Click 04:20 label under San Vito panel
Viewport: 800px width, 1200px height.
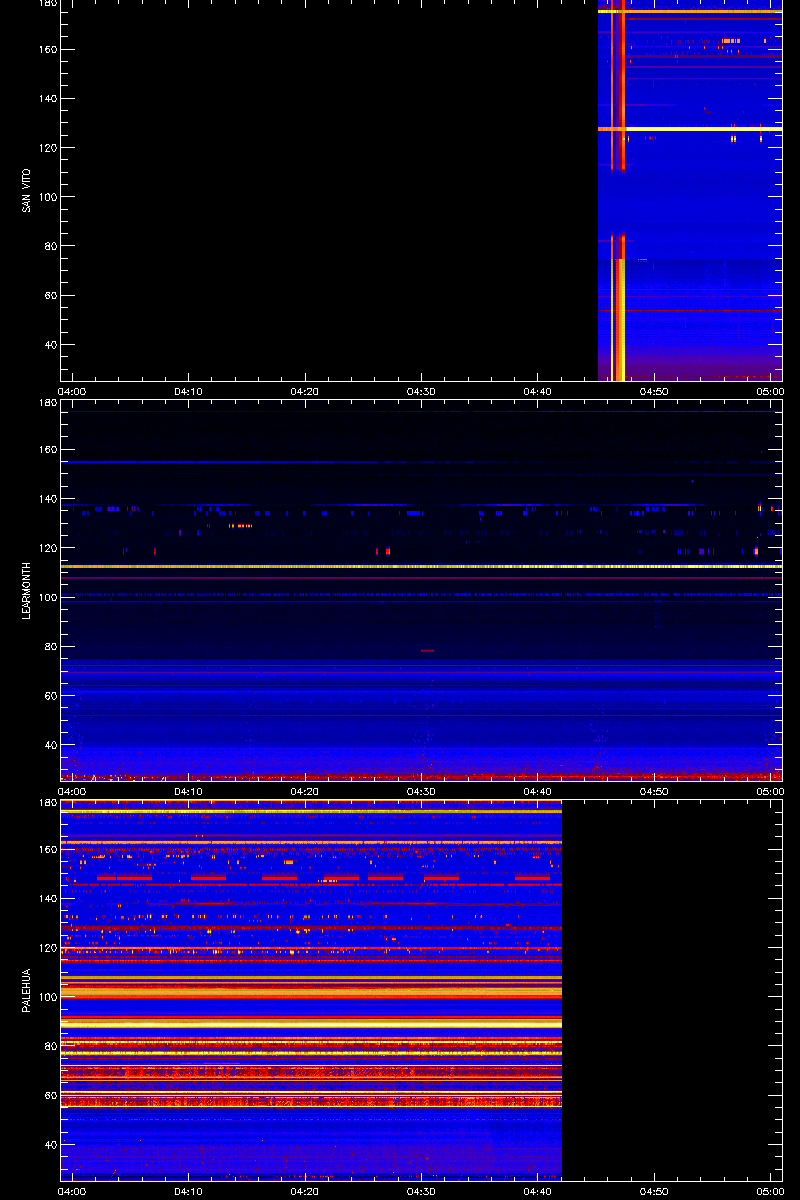point(305,391)
